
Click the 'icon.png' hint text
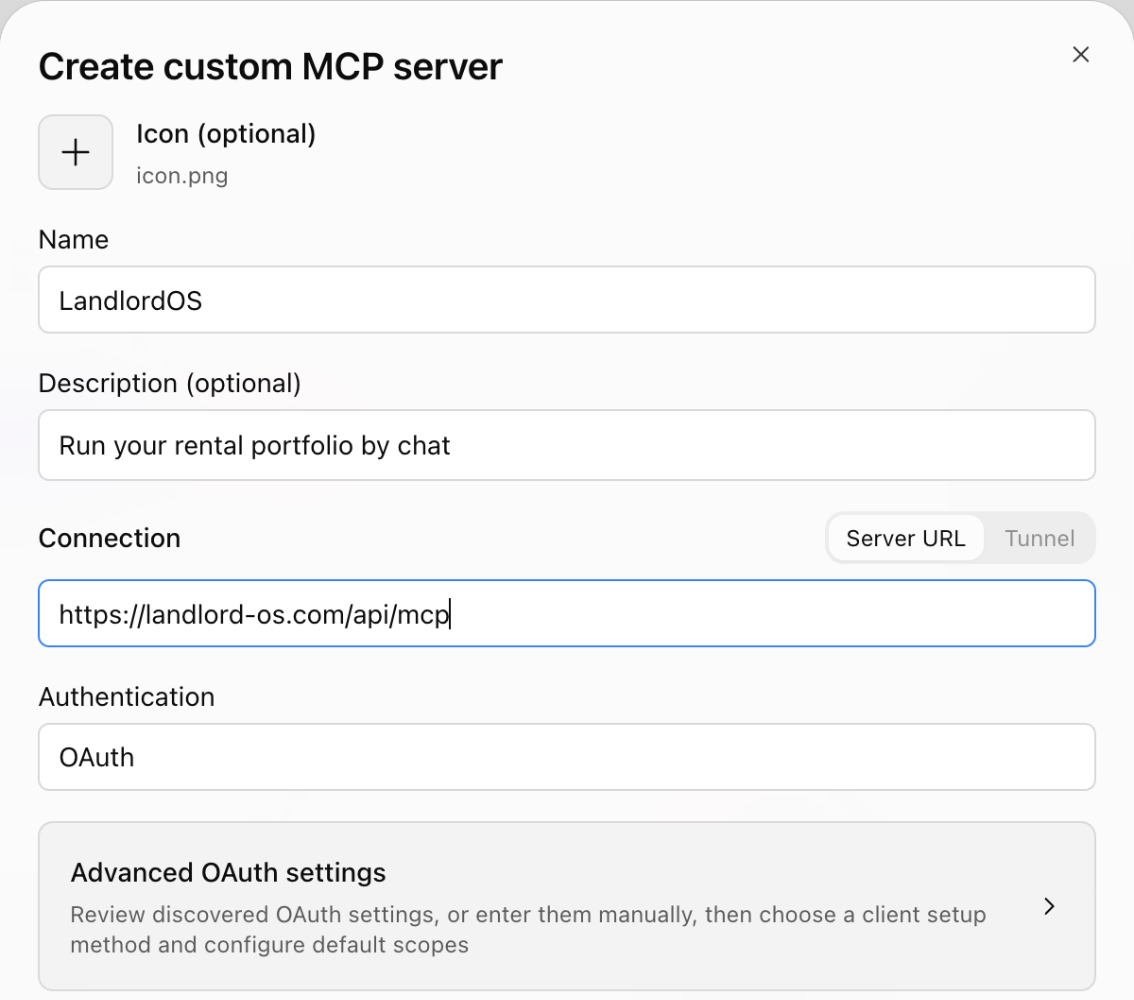[182, 176]
